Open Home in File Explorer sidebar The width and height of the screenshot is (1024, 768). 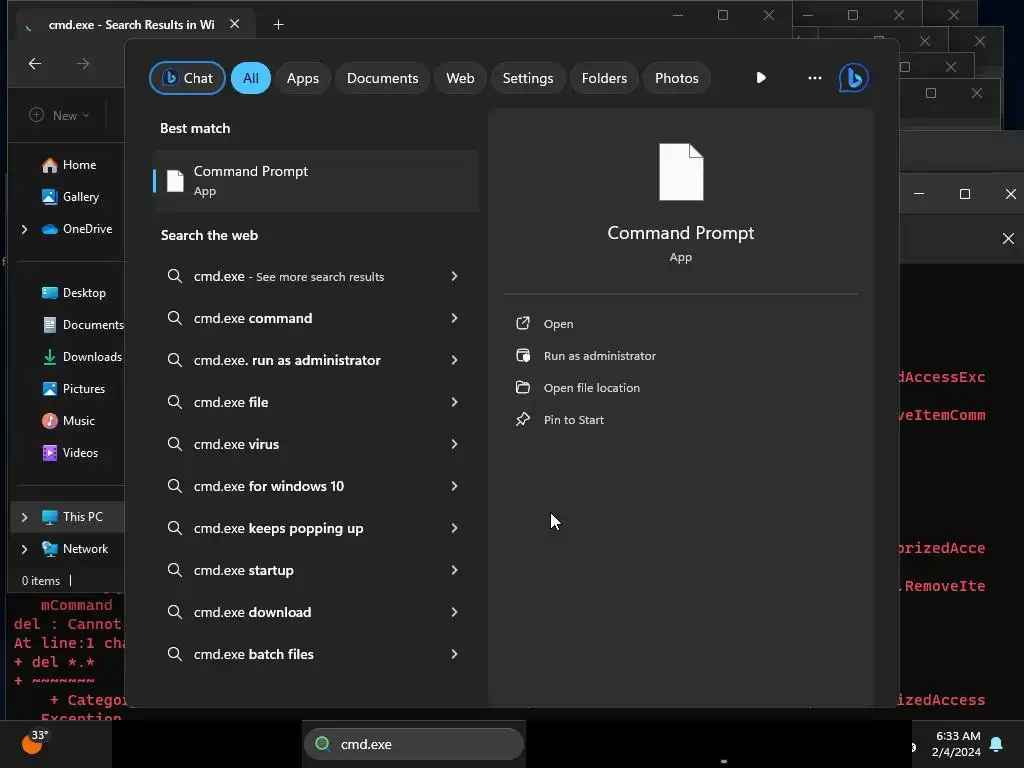[x=69, y=165]
